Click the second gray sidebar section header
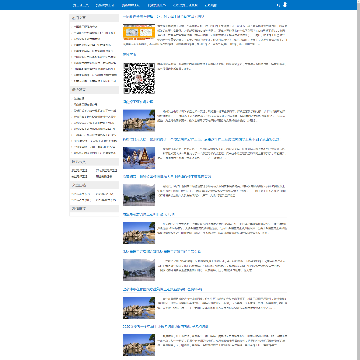 point(94,90)
